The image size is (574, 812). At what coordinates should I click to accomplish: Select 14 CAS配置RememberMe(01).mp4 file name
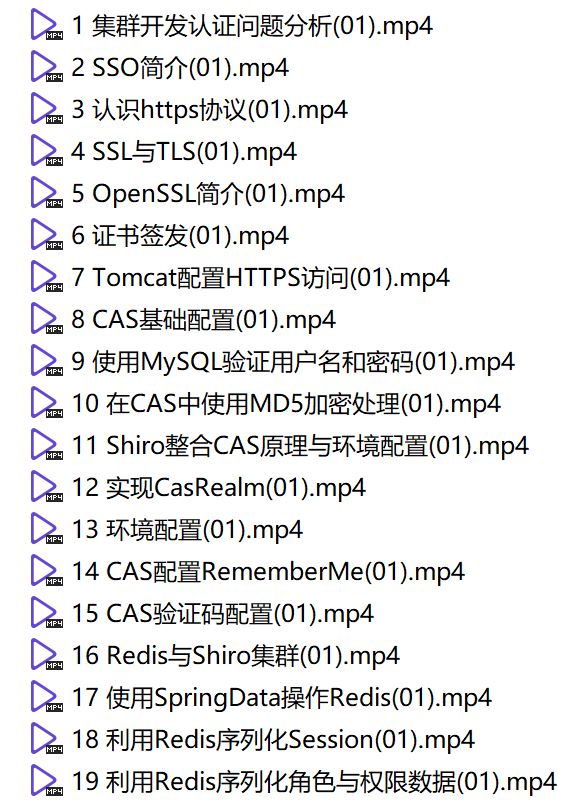pos(268,572)
